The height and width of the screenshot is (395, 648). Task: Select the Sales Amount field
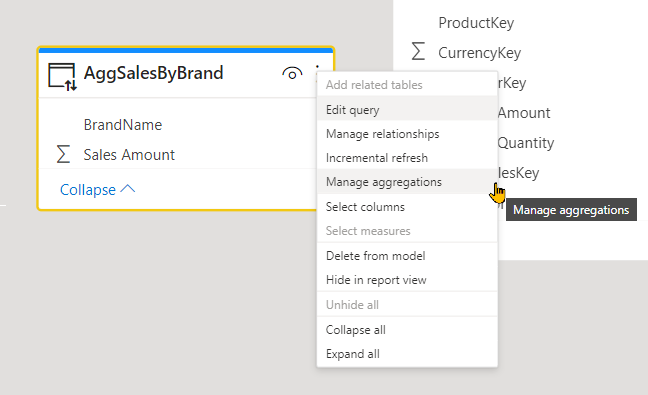pyautogui.click(x=129, y=155)
